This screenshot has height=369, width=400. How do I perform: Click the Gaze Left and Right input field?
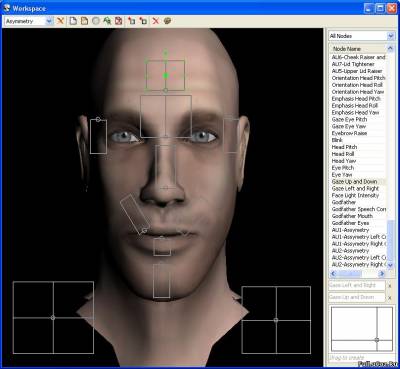click(x=357, y=286)
